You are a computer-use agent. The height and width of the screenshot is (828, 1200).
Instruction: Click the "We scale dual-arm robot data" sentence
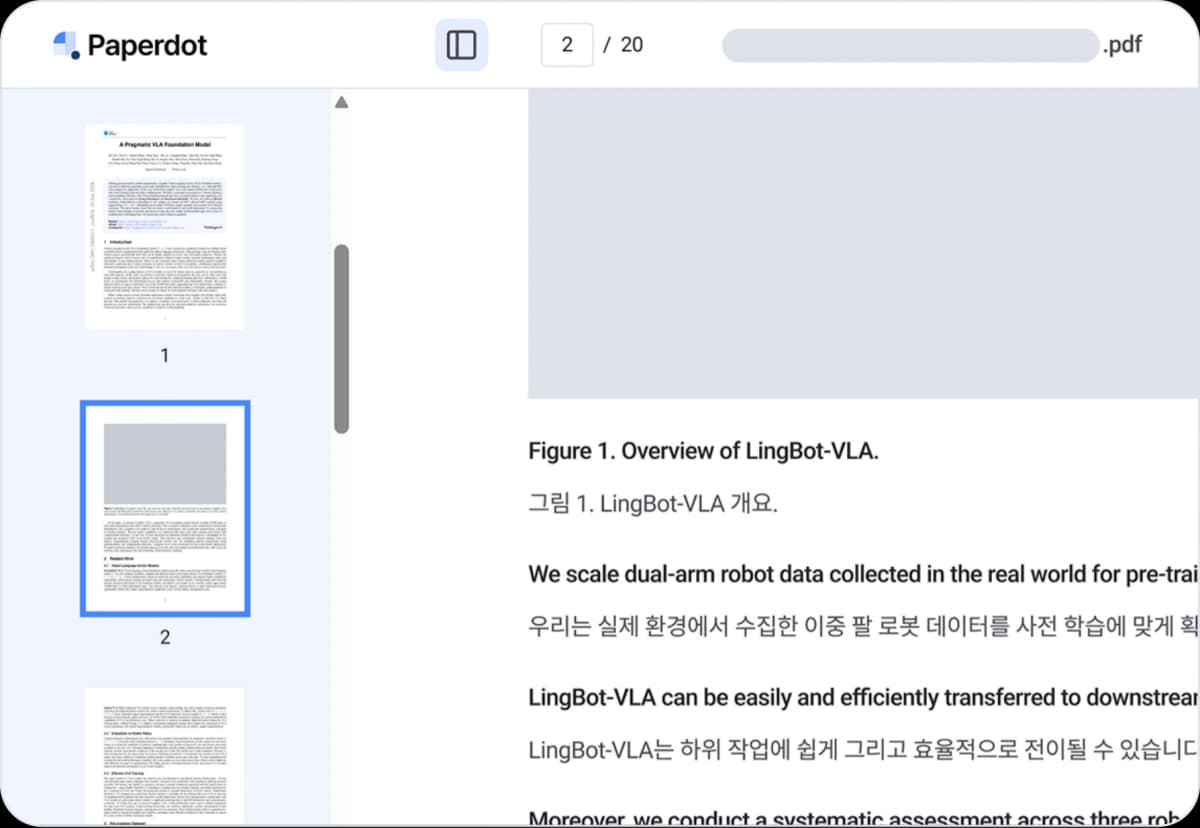click(x=862, y=575)
